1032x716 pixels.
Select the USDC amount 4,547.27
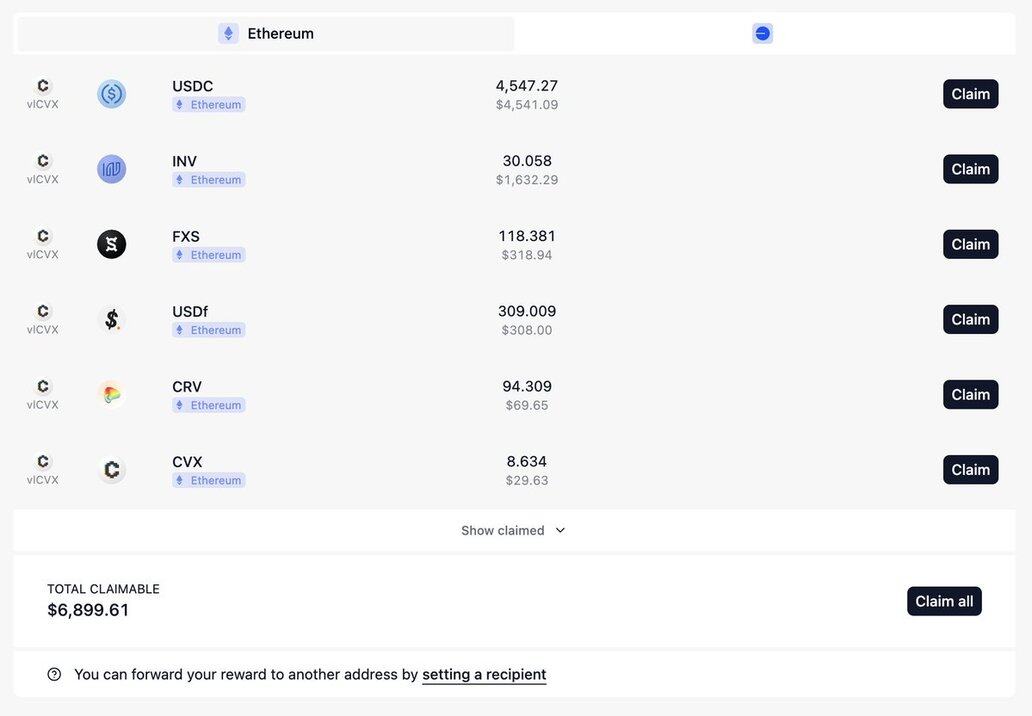pyautogui.click(x=527, y=86)
